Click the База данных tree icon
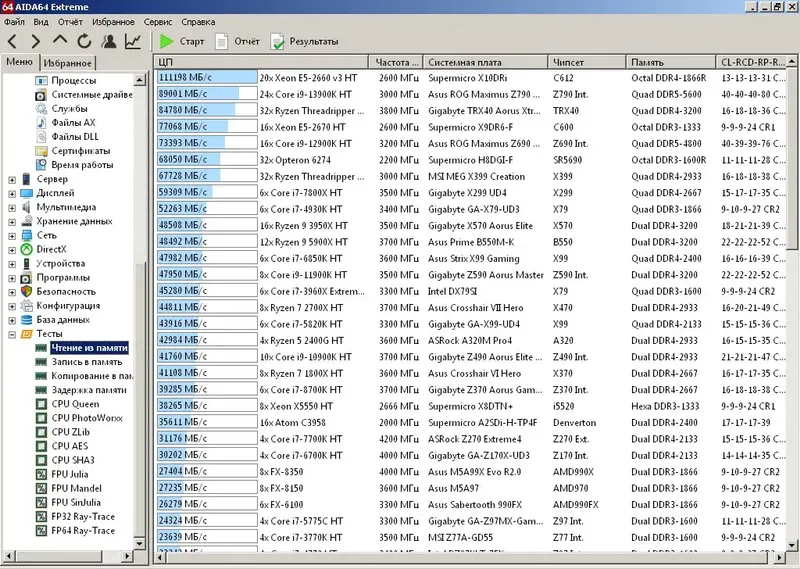The height and width of the screenshot is (569, 800). pyautogui.click(x=27, y=320)
